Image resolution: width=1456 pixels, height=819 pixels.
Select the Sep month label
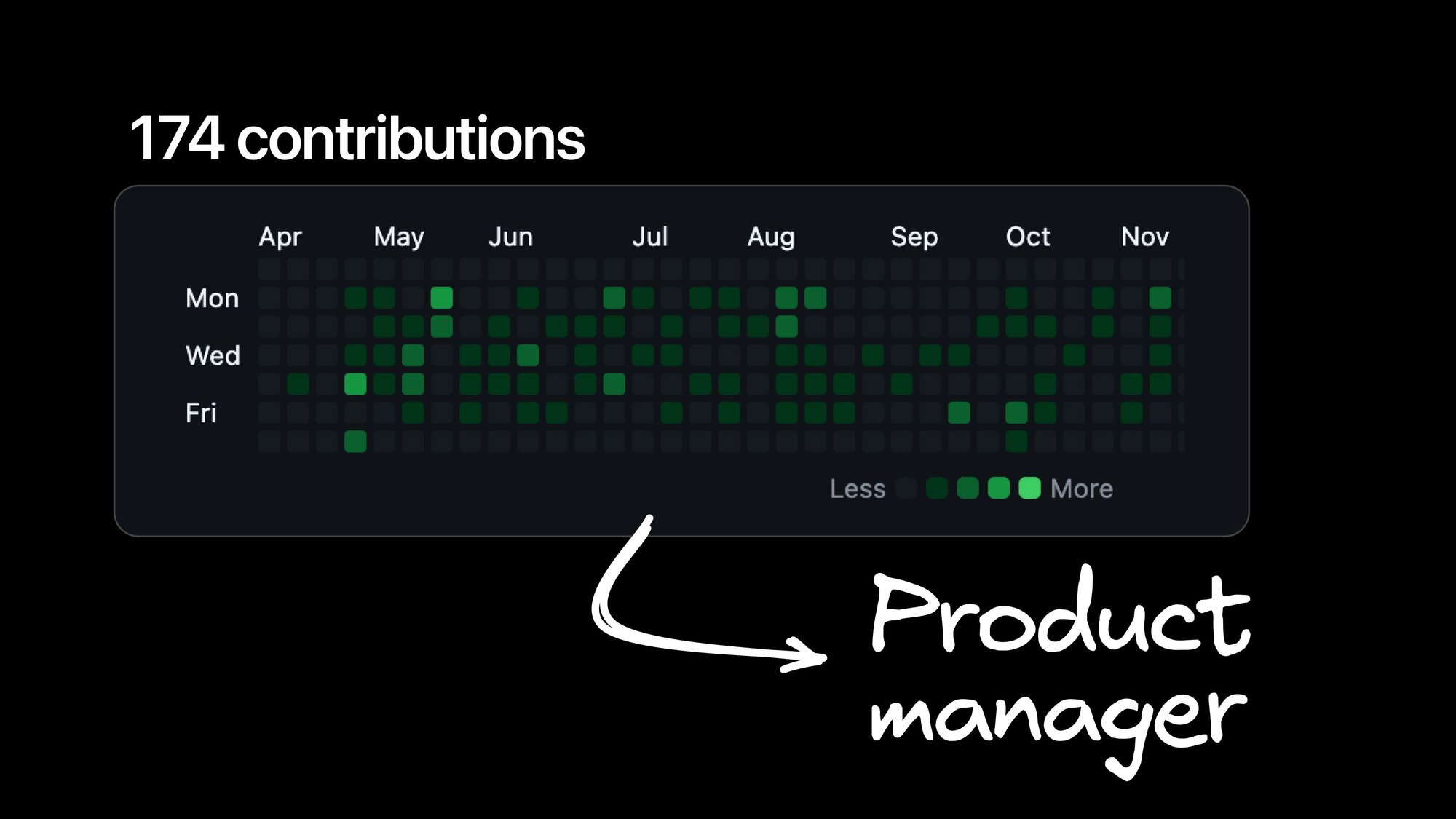(914, 237)
